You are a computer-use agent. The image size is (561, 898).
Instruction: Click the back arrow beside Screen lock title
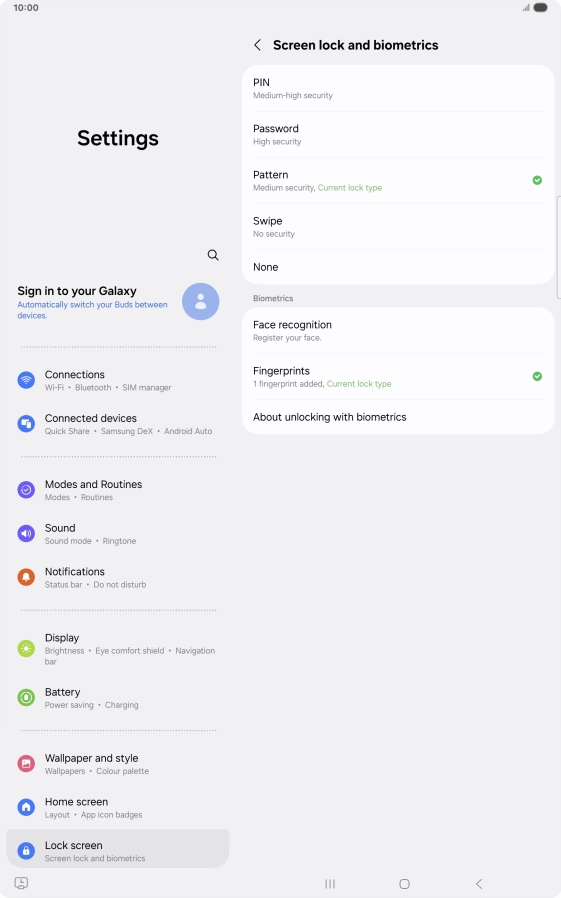(258, 45)
